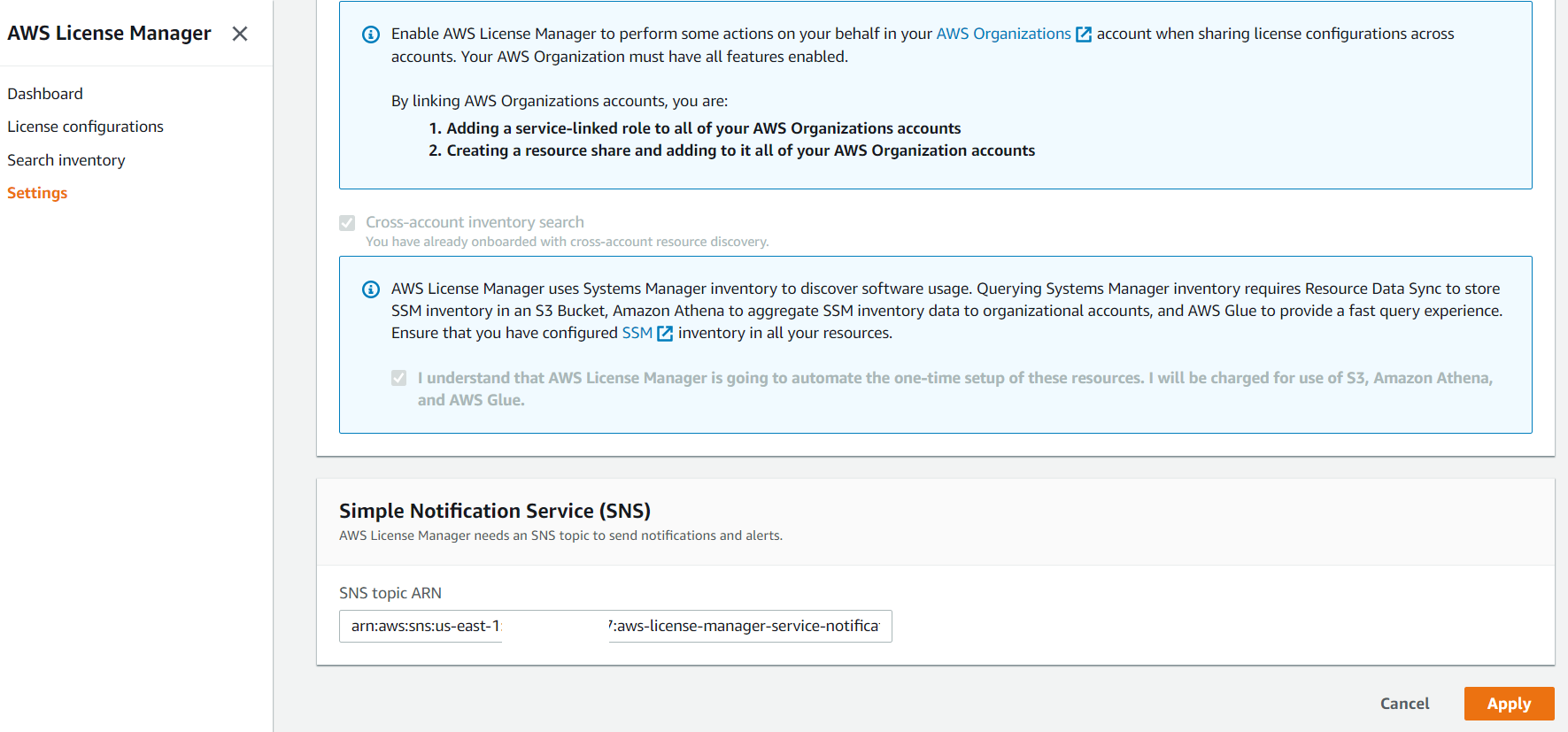
Task: Click the info icon in the AWS Organizations notice
Action: tap(372, 35)
